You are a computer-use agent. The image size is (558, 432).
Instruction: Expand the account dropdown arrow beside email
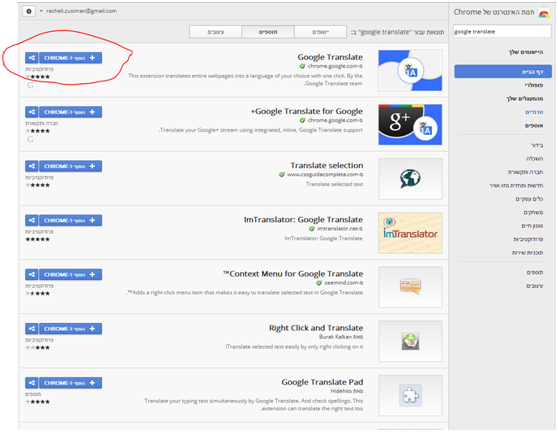41,11
